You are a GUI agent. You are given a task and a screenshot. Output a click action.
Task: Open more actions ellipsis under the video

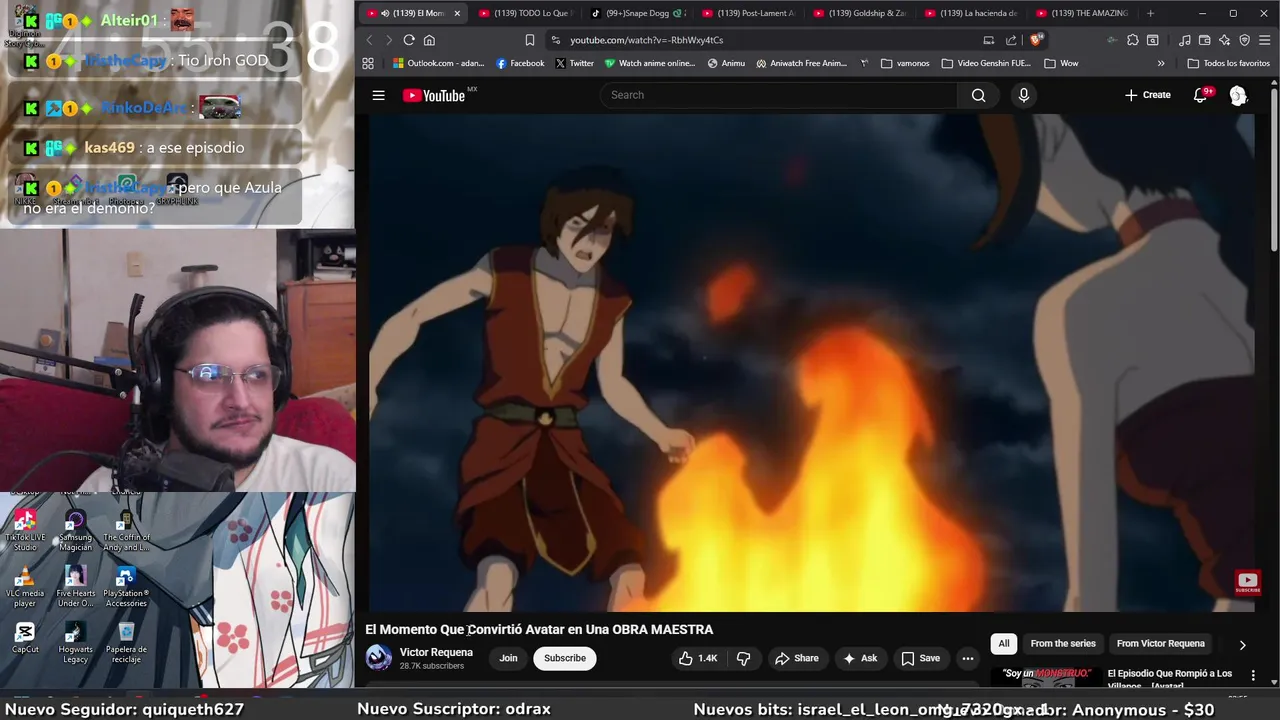pos(967,658)
